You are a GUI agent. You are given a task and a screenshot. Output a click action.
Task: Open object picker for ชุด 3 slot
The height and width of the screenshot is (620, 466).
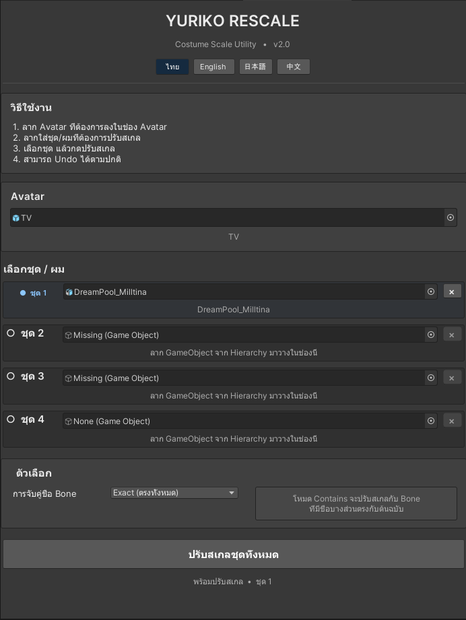tap(431, 378)
